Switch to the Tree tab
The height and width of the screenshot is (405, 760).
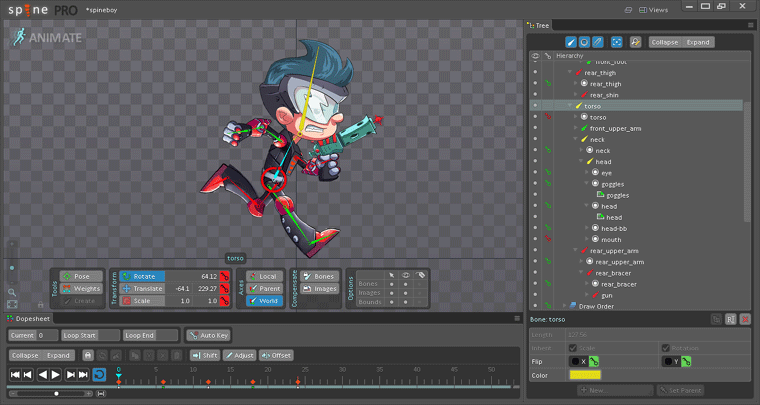click(x=538, y=26)
